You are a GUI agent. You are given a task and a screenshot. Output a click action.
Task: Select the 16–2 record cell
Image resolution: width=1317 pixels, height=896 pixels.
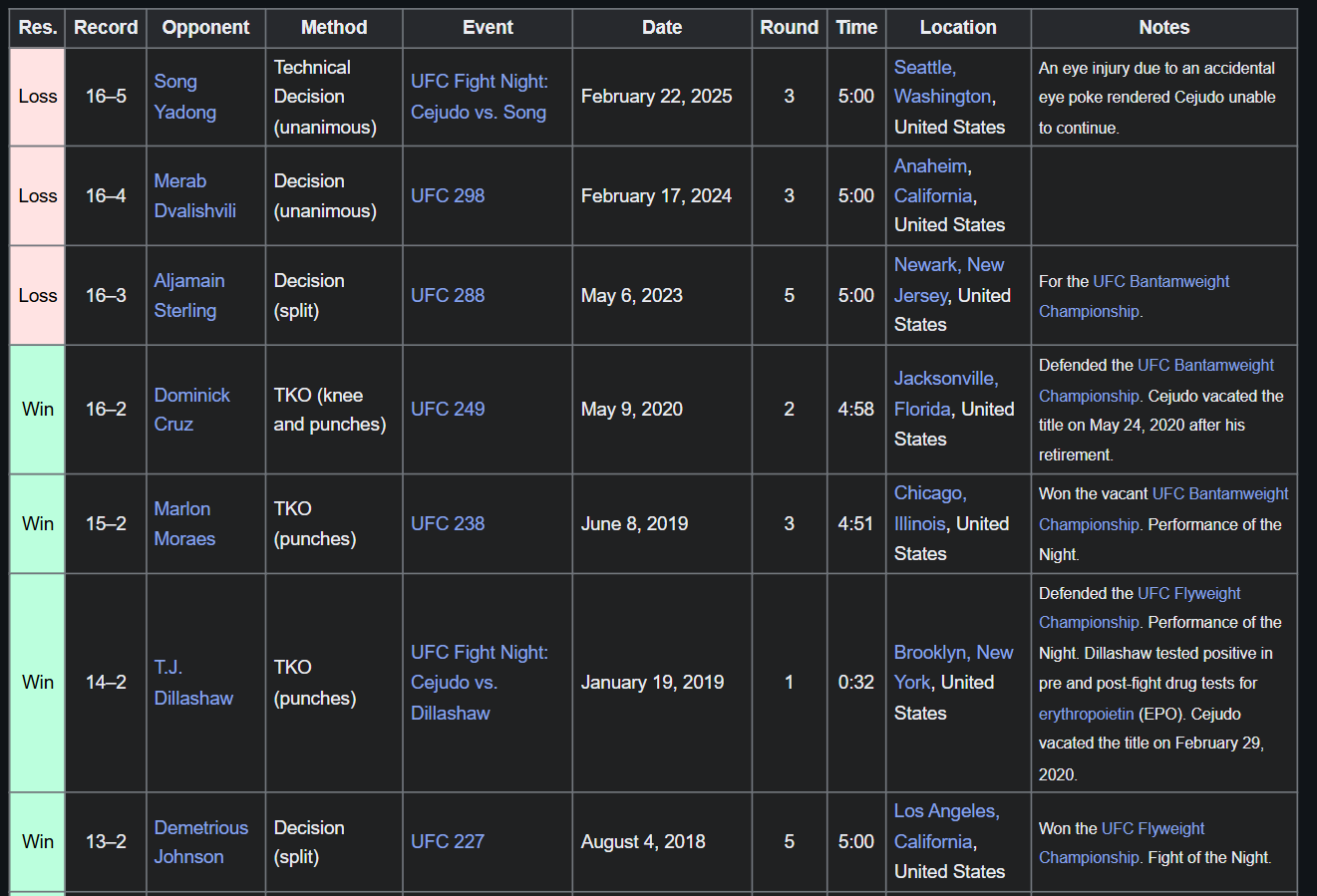tap(106, 409)
